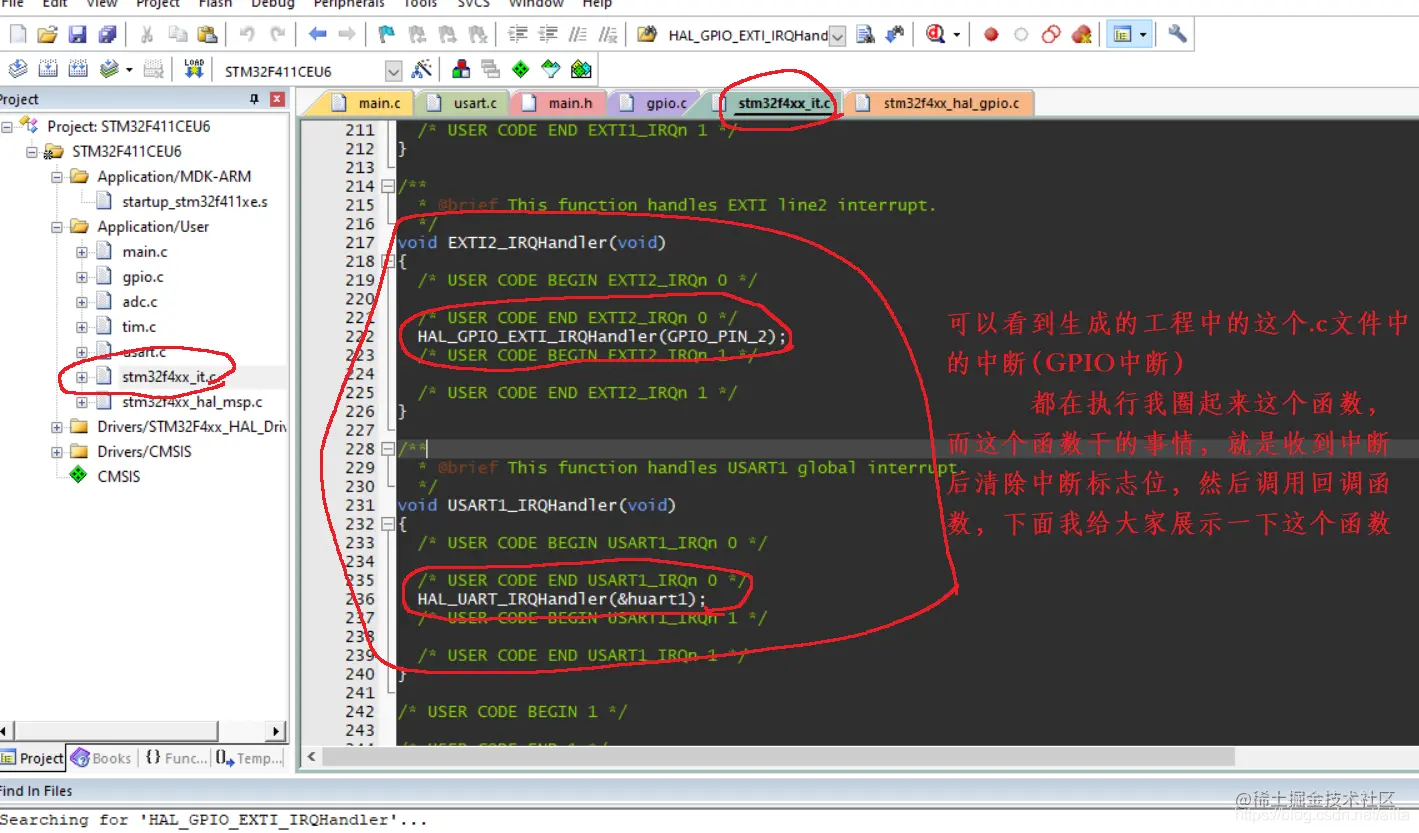Save the current file with the floppy icon
1419x833 pixels.
coord(77,35)
